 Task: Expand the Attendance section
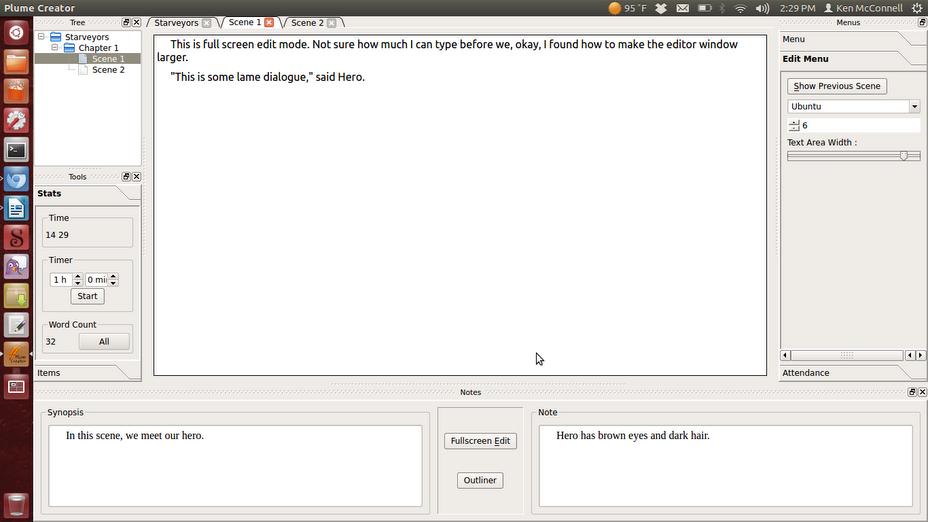(x=852, y=373)
